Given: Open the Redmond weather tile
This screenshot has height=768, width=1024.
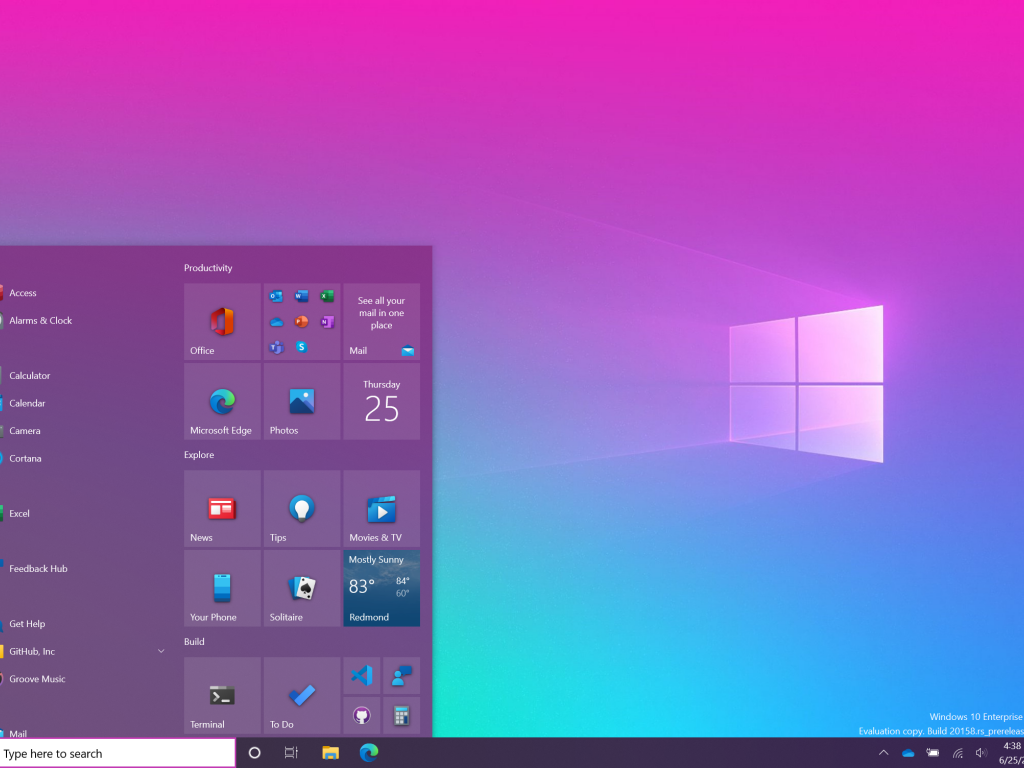Looking at the screenshot, I should click(381, 588).
